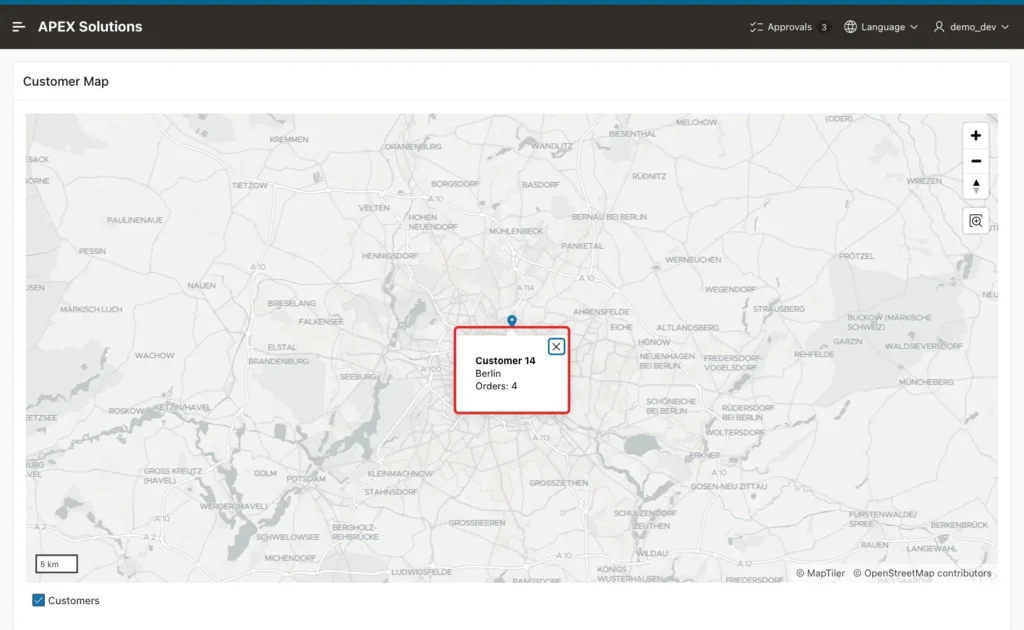Click the Falkensee label on map
Screen dimensions: 1024x630
(x=321, y=321)
